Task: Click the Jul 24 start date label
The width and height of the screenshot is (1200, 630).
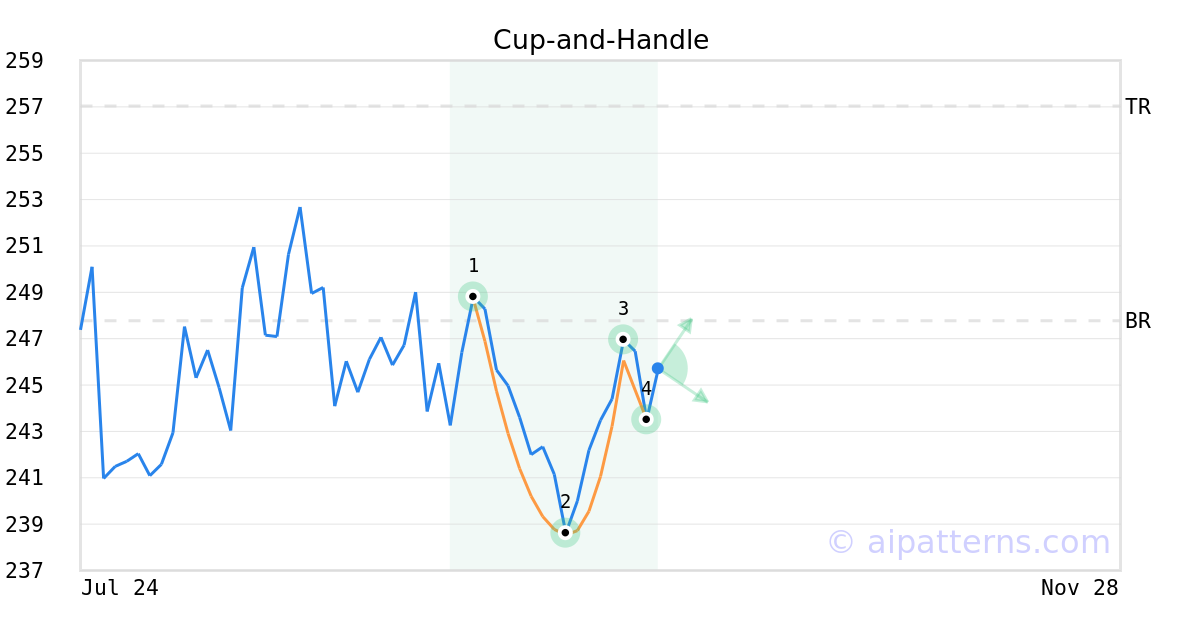Action: (120, 588)
